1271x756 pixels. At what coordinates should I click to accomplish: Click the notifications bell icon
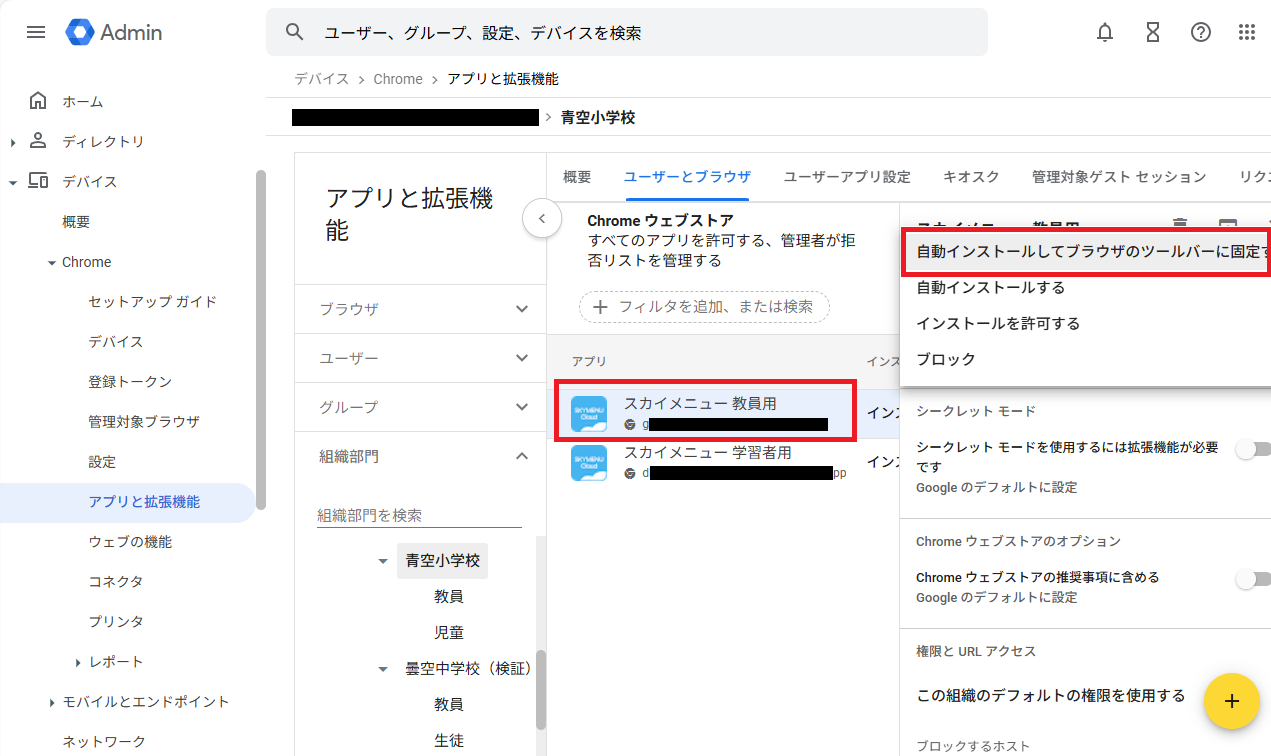tap(1105, 32)
